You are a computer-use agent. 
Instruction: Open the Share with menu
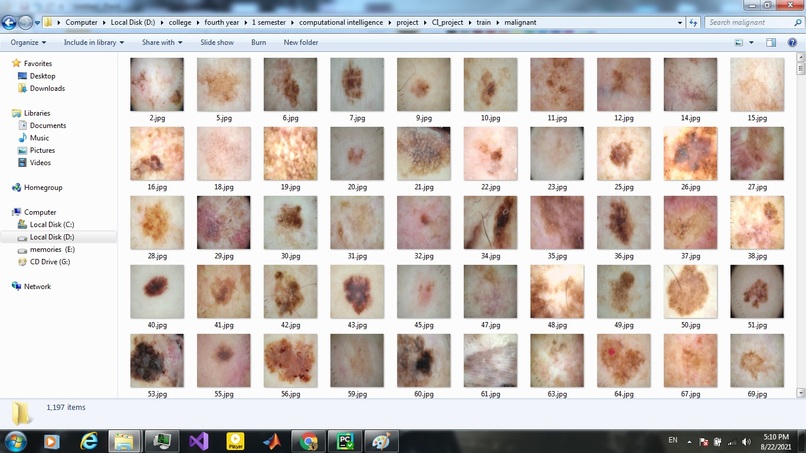(162, 42)
